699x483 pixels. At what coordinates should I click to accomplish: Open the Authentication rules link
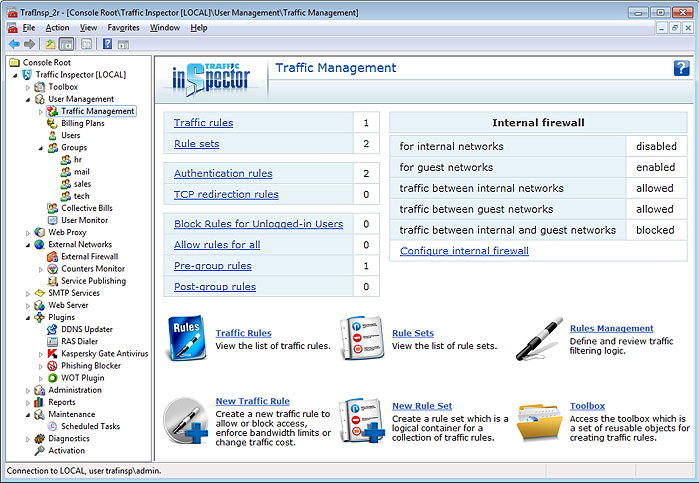tap(223, 173)
